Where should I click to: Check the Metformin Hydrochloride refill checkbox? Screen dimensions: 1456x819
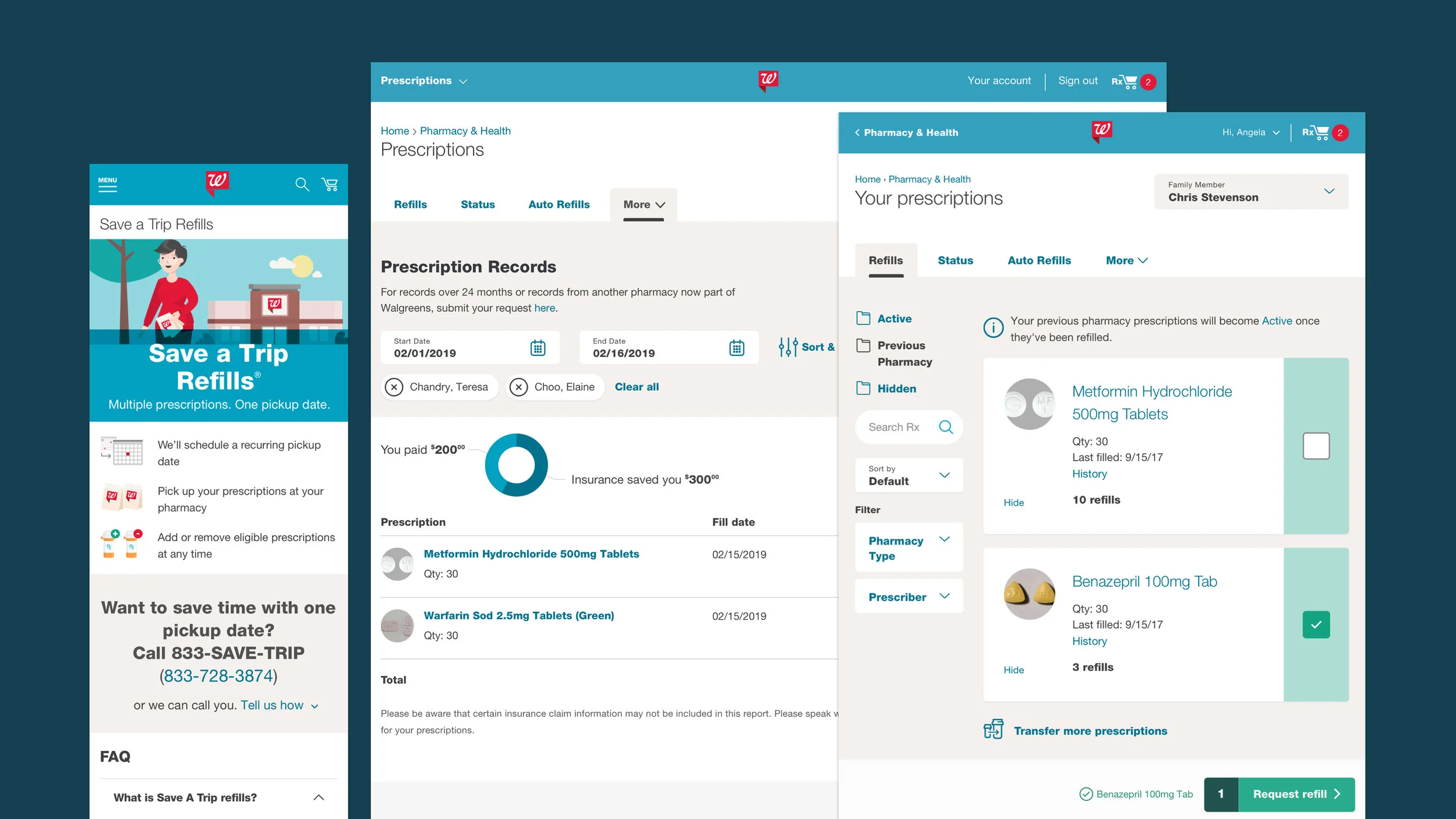tap(1316, 446)
